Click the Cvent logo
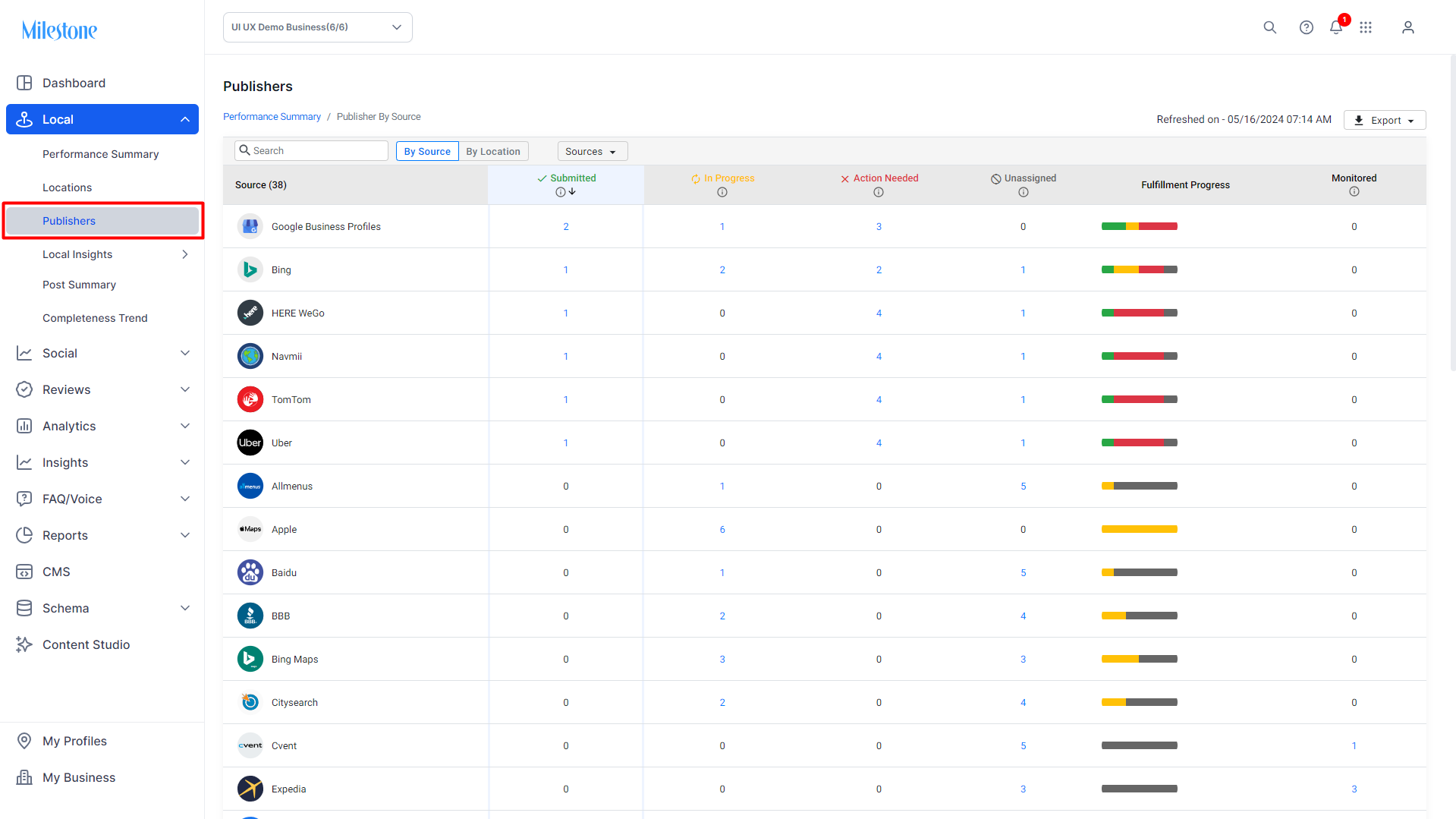 250,745
